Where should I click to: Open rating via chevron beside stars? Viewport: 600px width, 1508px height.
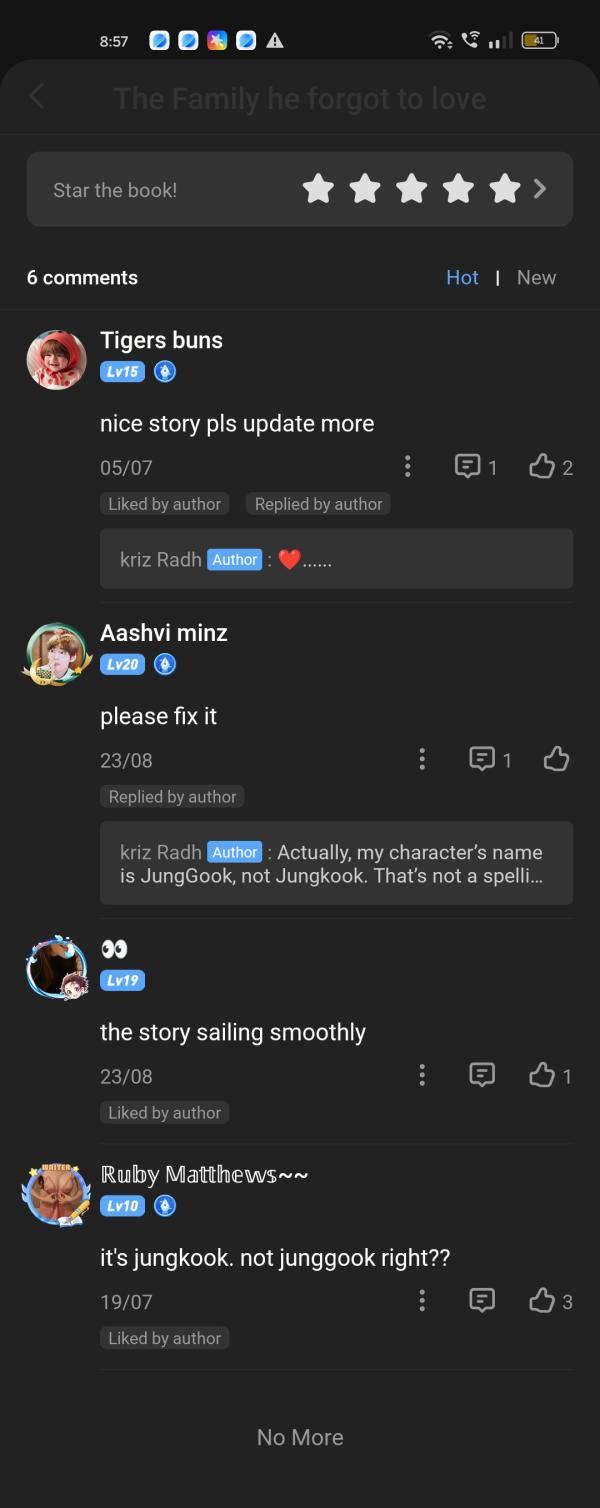[x=541, y=188]
